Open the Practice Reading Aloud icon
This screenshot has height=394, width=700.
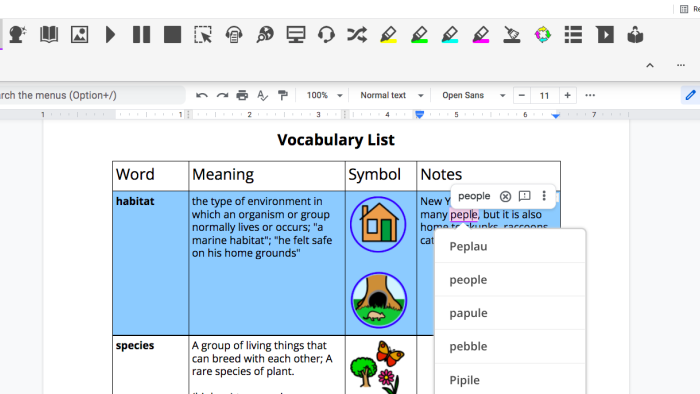[635, 34]
